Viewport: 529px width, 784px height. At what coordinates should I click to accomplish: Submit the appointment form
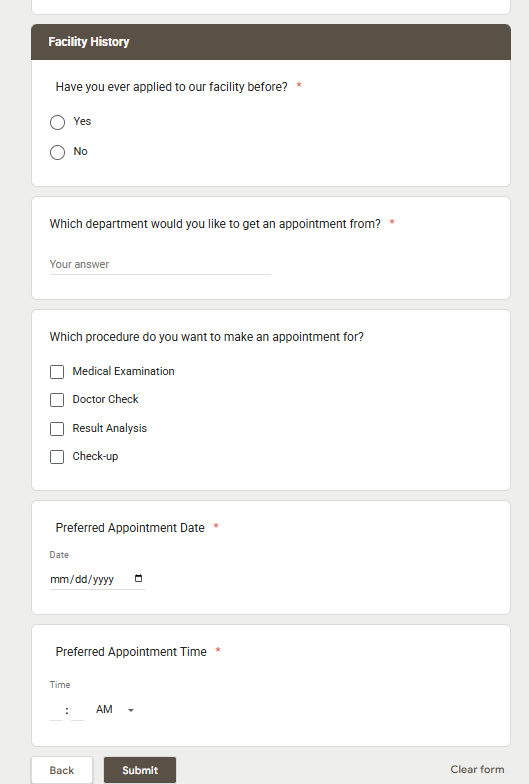[140, 770]
